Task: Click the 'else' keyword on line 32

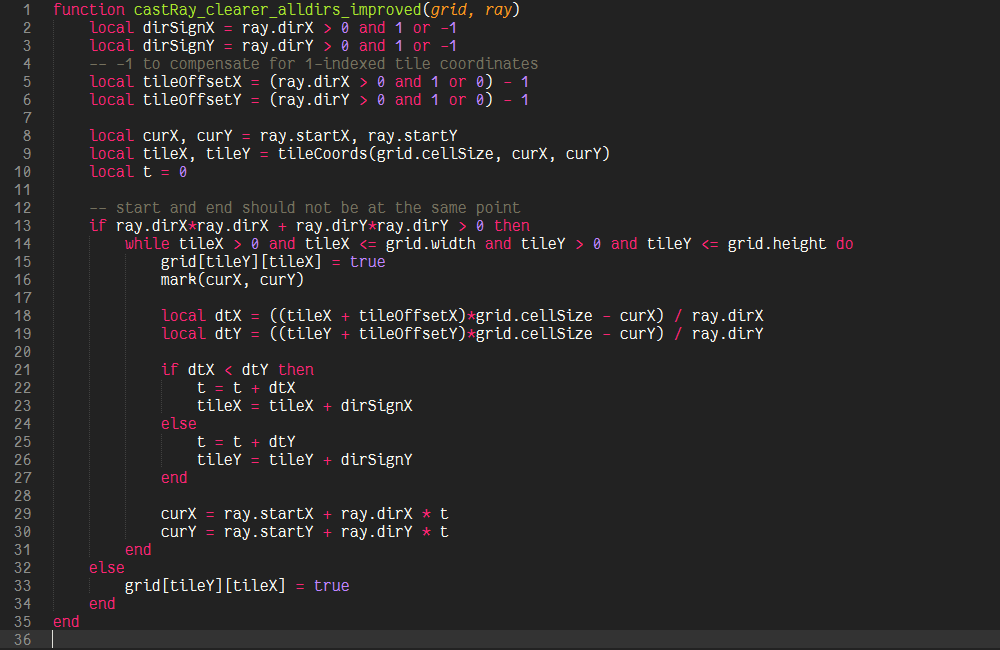Action: [107, 567]
